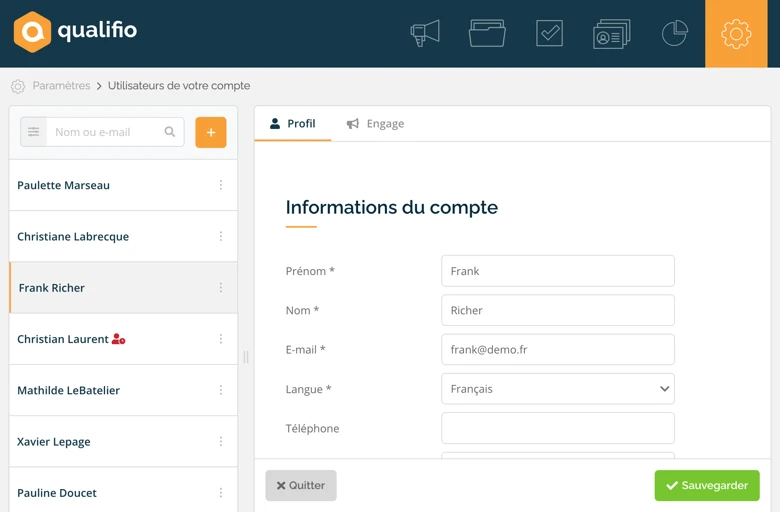Click the gear icon beside Paramètres breadcrumb
The width and height of the screenshot is (780, 512).
(18, 86)
